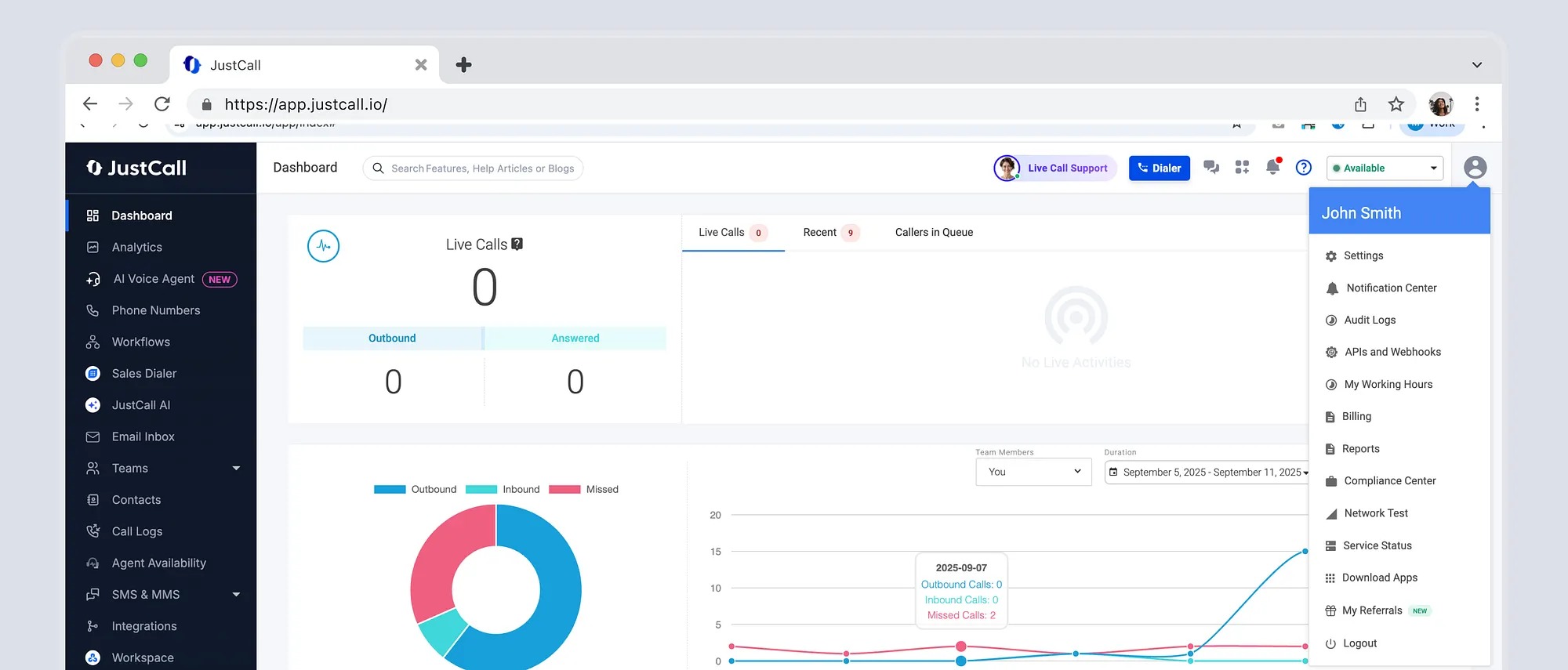Click the search features input field
1568x670 pixels.
tap(481, 168)
